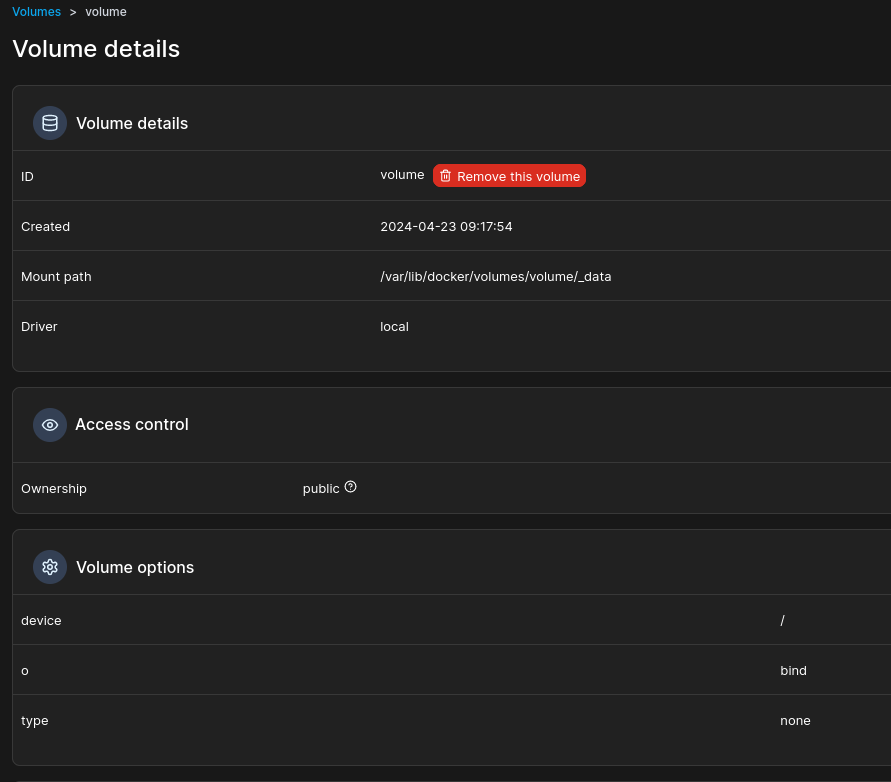891x782 pixels.
Task: Click the database icon beside Volume details
Action: pos(50,123)
